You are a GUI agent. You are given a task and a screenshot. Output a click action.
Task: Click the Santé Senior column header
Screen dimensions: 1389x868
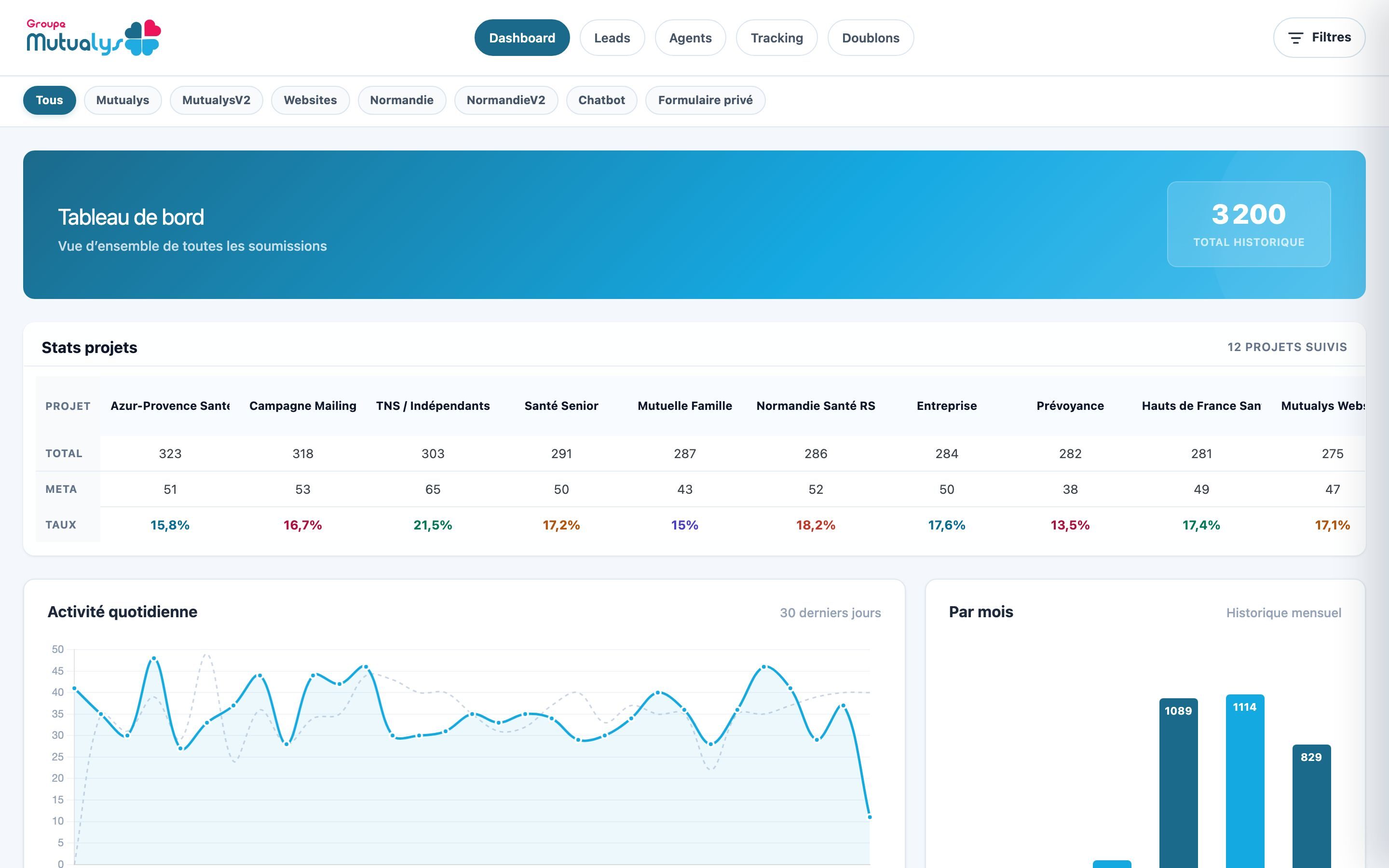pyautogui.click(x=561, y=406)
